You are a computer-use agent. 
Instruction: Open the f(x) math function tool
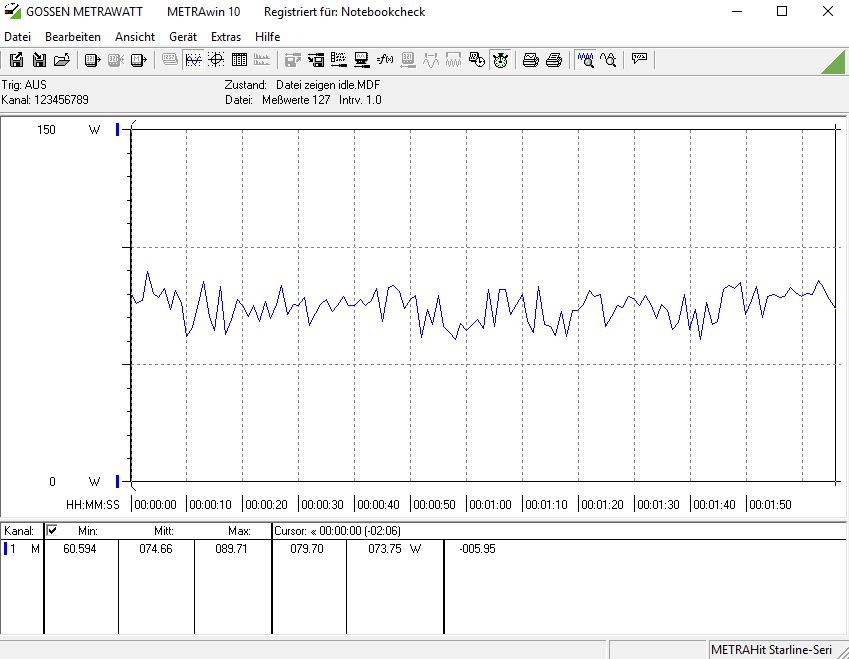point(385,60)
